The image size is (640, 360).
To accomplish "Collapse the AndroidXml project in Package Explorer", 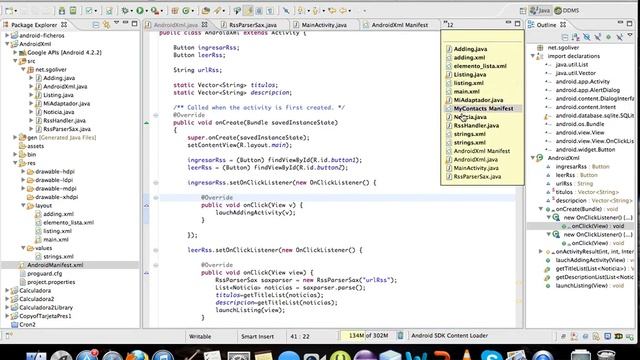I will tap(7, 44).
